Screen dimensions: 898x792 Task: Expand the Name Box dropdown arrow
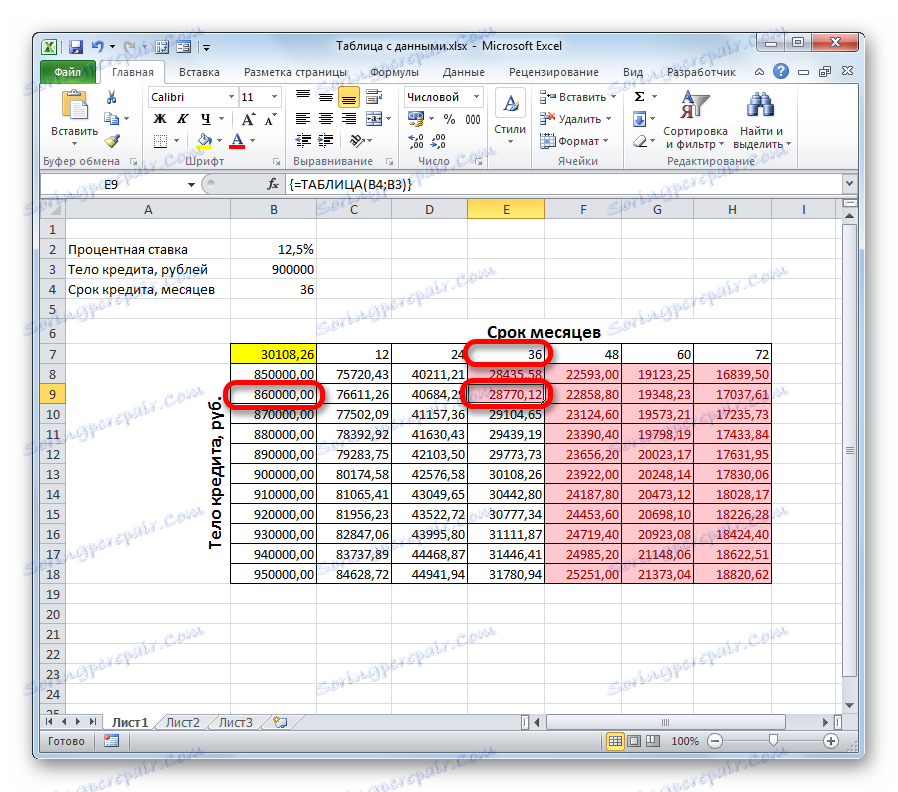191,184
